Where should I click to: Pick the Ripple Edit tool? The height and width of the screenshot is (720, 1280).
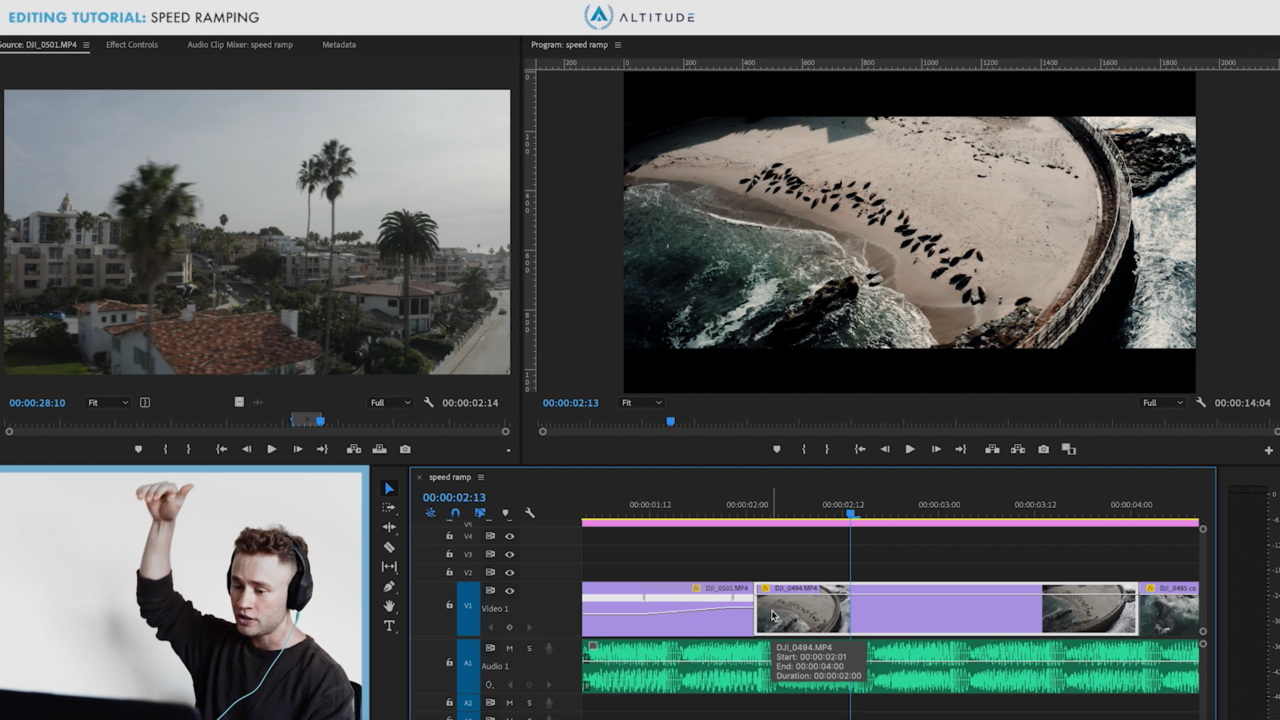click(x=389, y=527)
